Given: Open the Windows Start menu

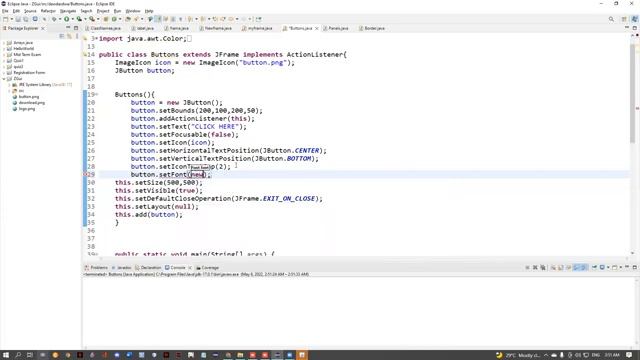Looking at the screenshot, I should pos(6,355).
